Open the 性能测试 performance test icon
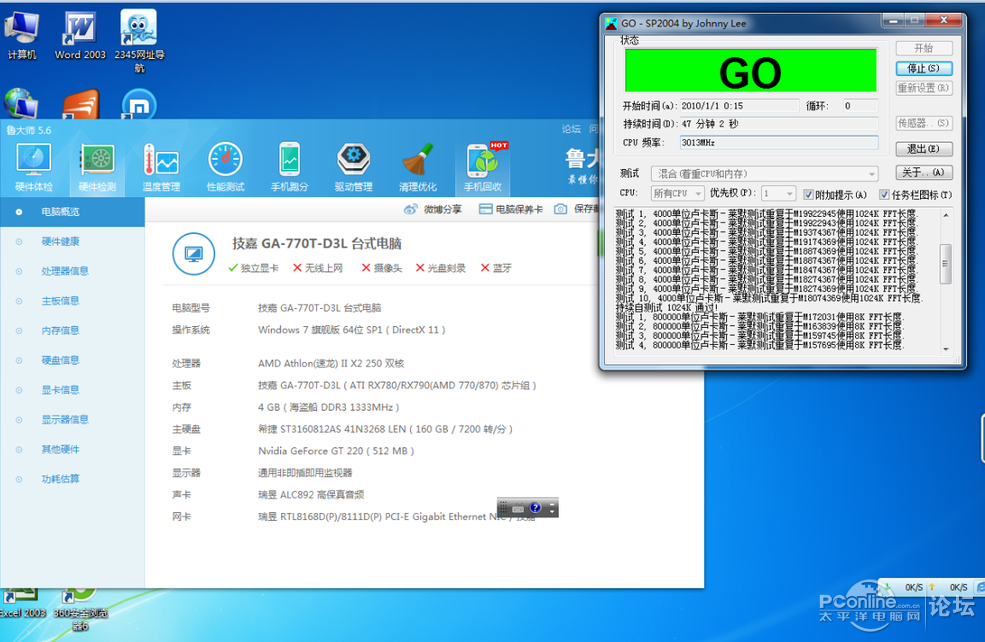The height and width of the screenshot is (642, 985). pos(226,166)
